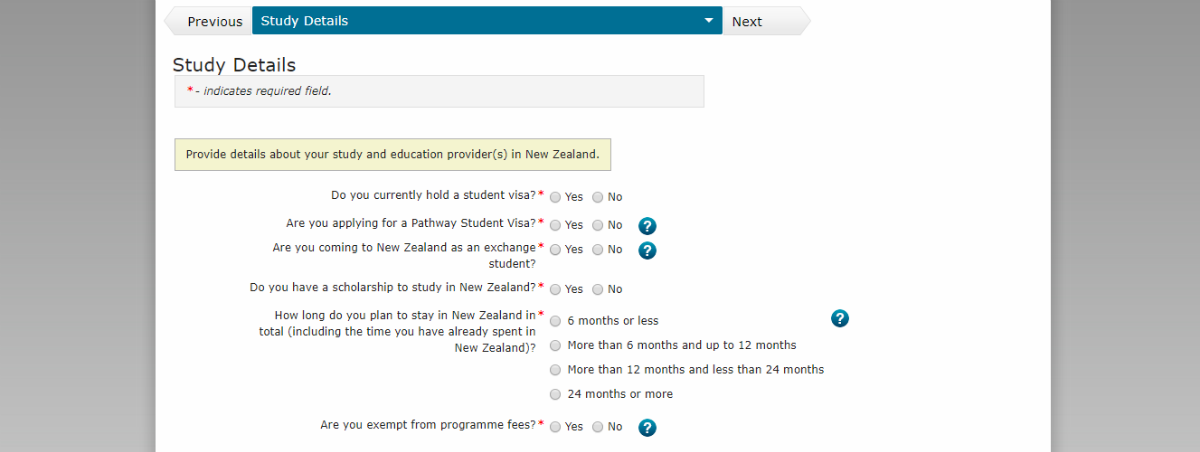This screenshot has height=452, width=1200.
Task: Open help icon for programme fees exemption
Action: (x=647, y=428)
